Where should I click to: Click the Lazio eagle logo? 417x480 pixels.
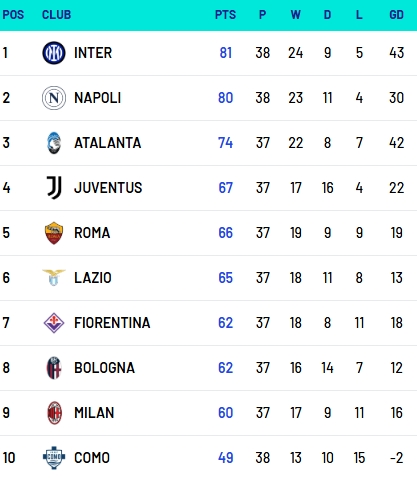[x=54, y=278]
